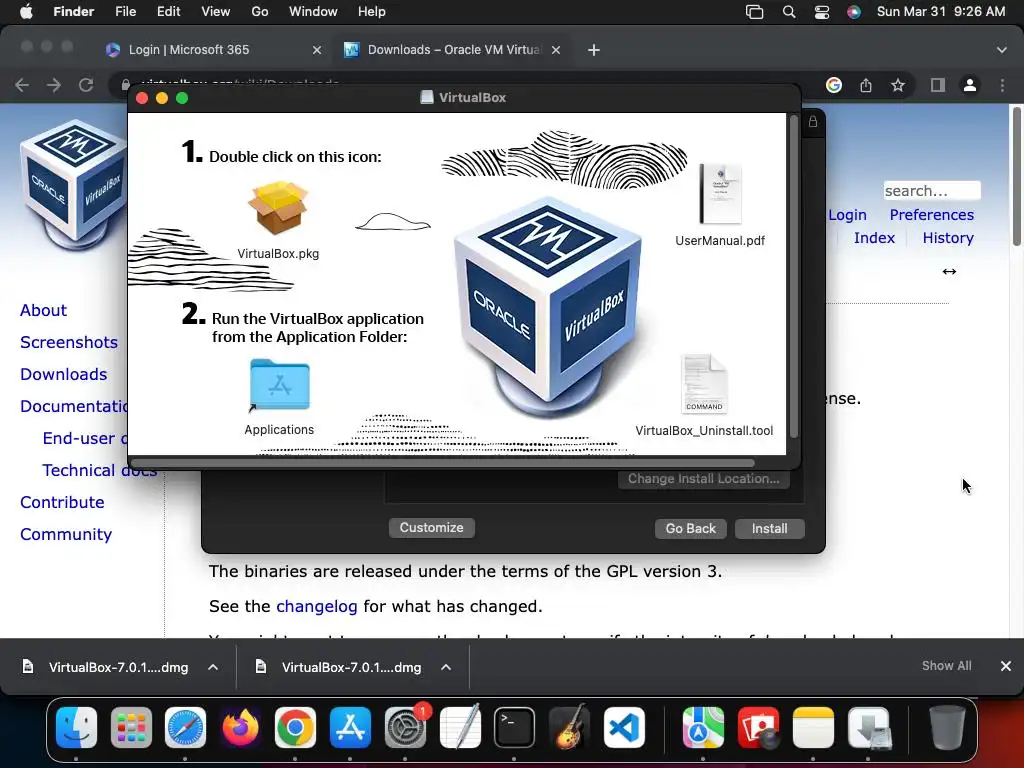1024x768 pixels.
Task: Launch Safari from the Dock
Action: pyautogui.click(x=185, y=727)
